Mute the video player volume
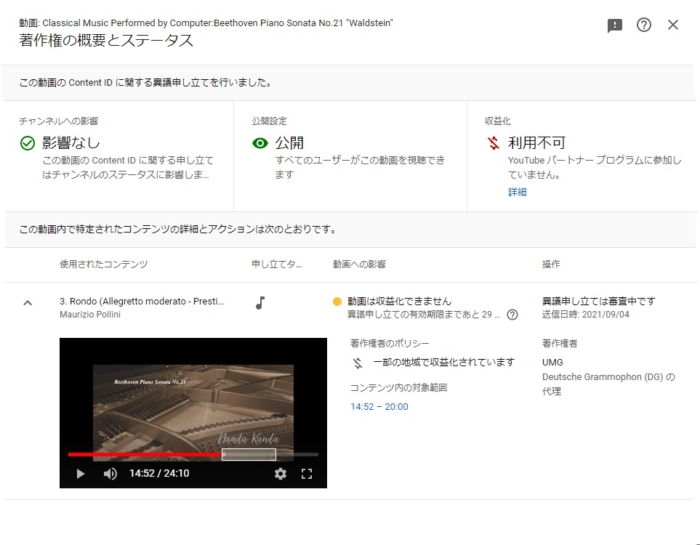This screenshot has width=700, height=545. (x=110, y=473)
